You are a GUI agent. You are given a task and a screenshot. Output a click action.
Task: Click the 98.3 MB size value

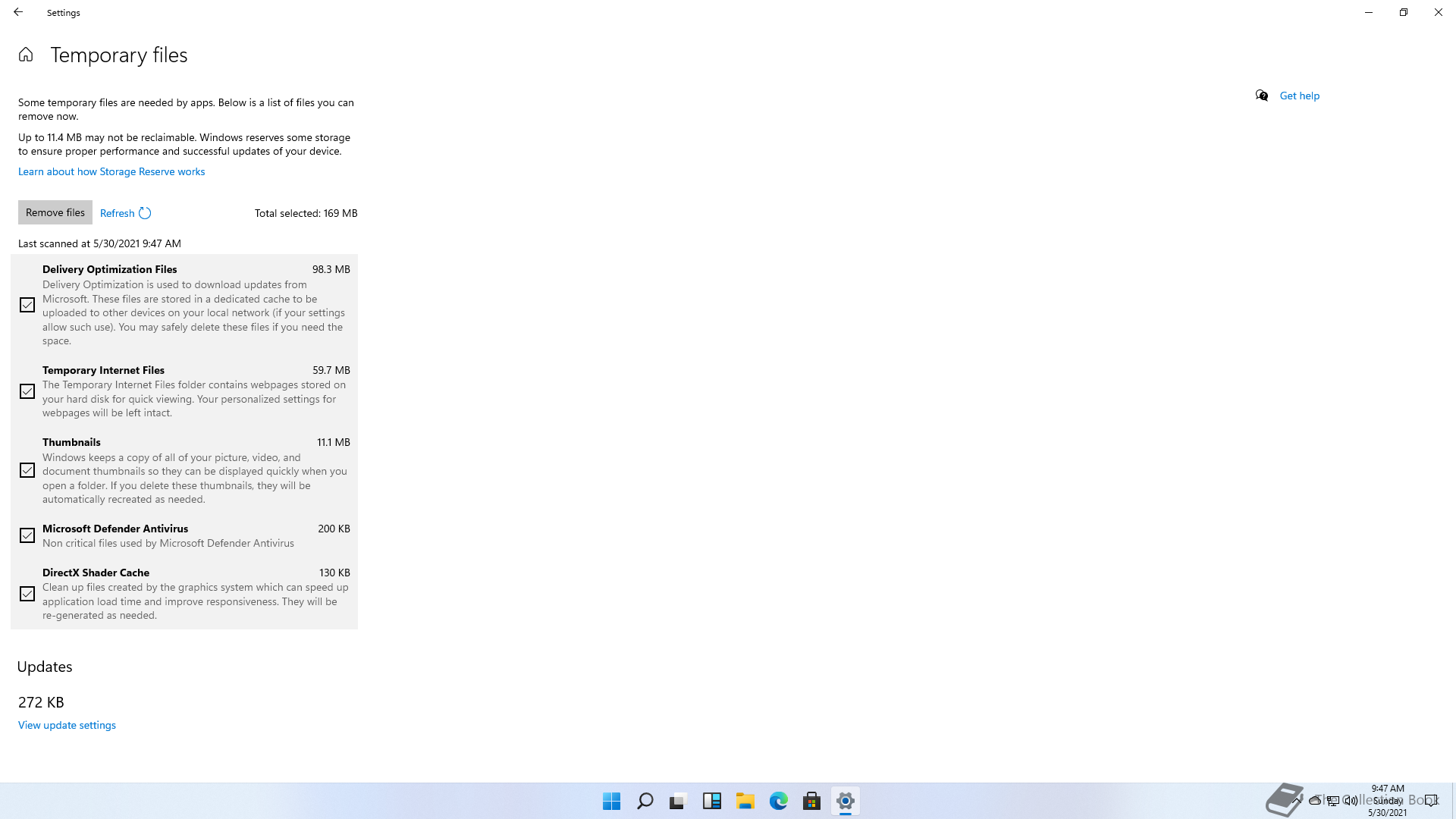point(331,269)
